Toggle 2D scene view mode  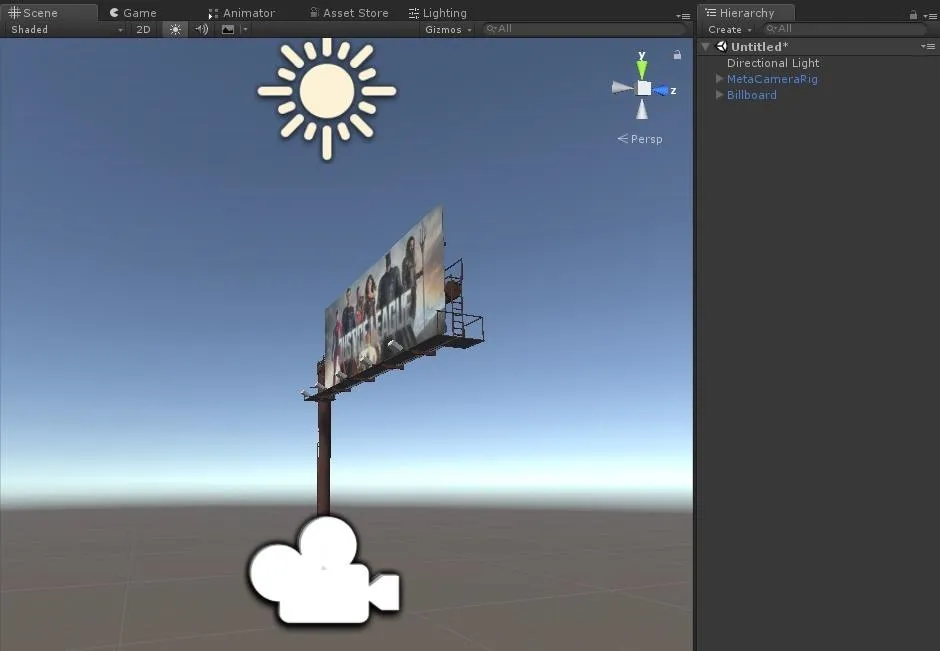click(x=143, y=29)
